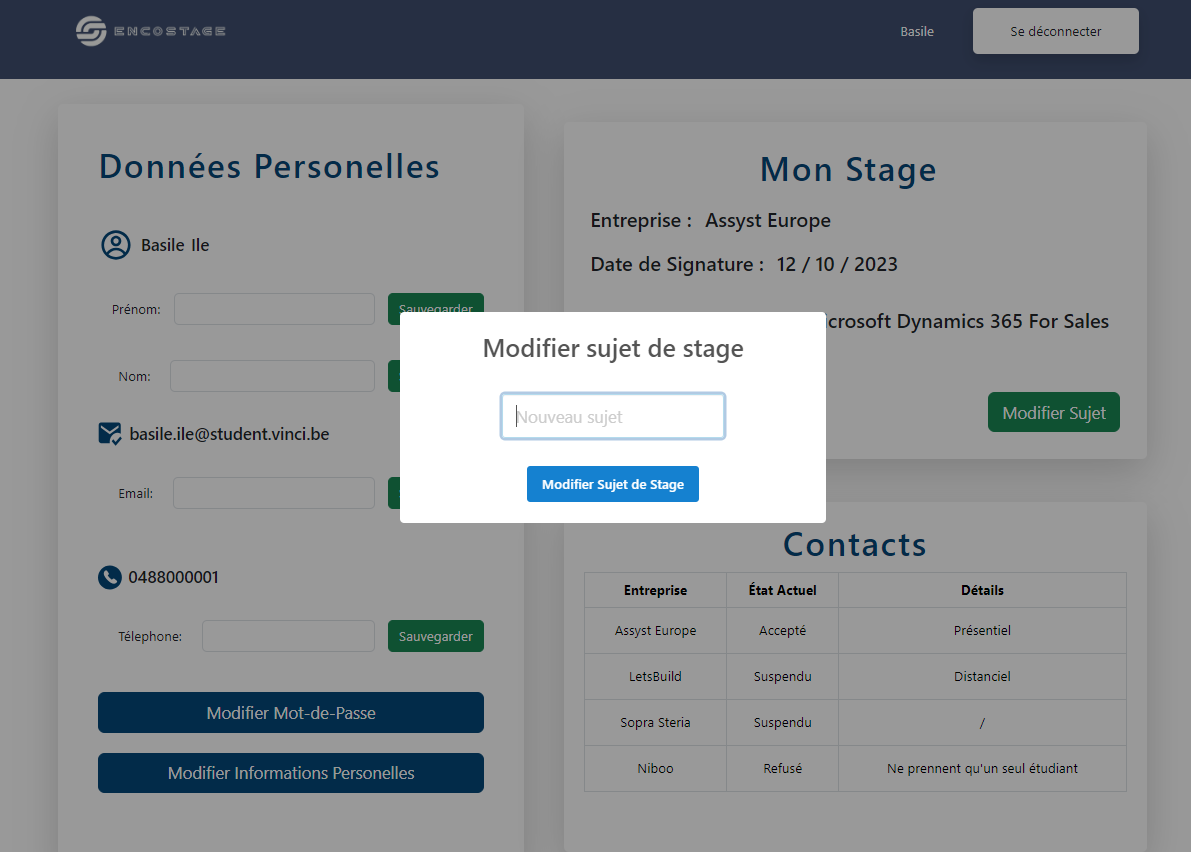
Task: Click the Accepté status cell
Action: 782,630
